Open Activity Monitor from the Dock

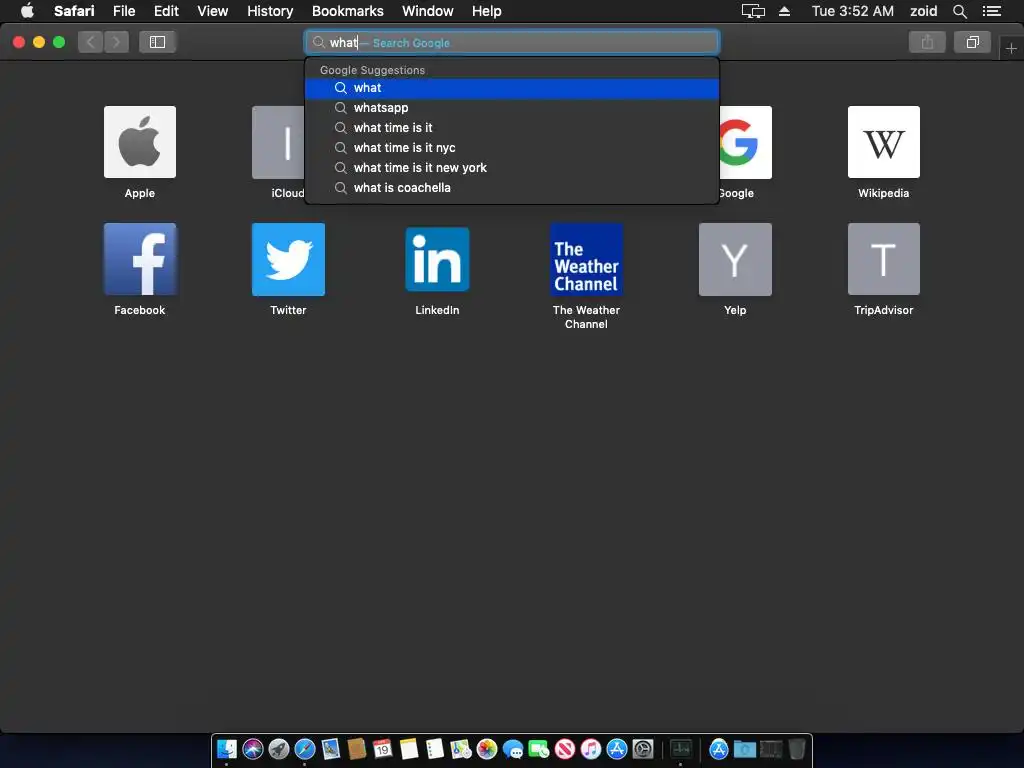pyautogui.click(x=680, y=748)
